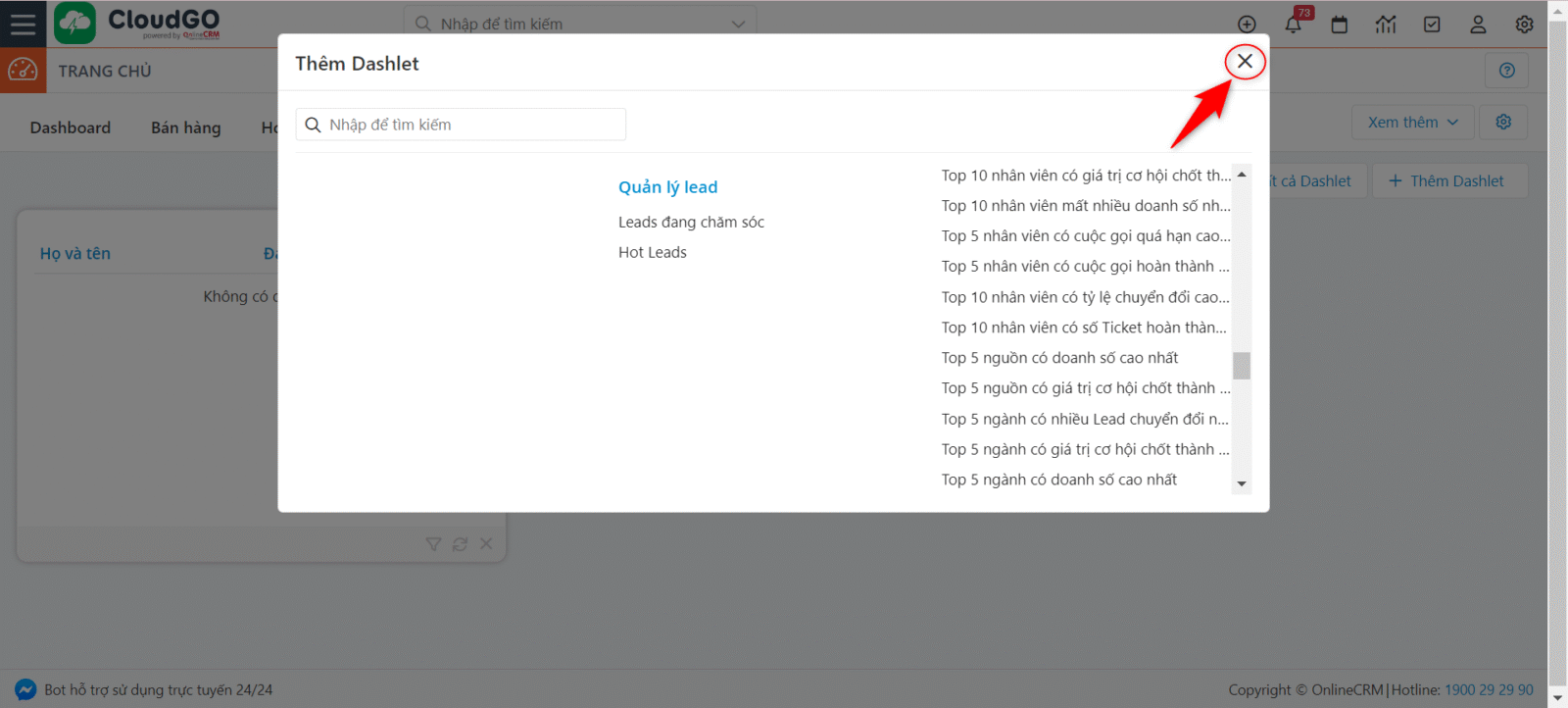Select Hot Leads dashlet
The width and height of the screenshot is (1568, 708).
[653, 252]
